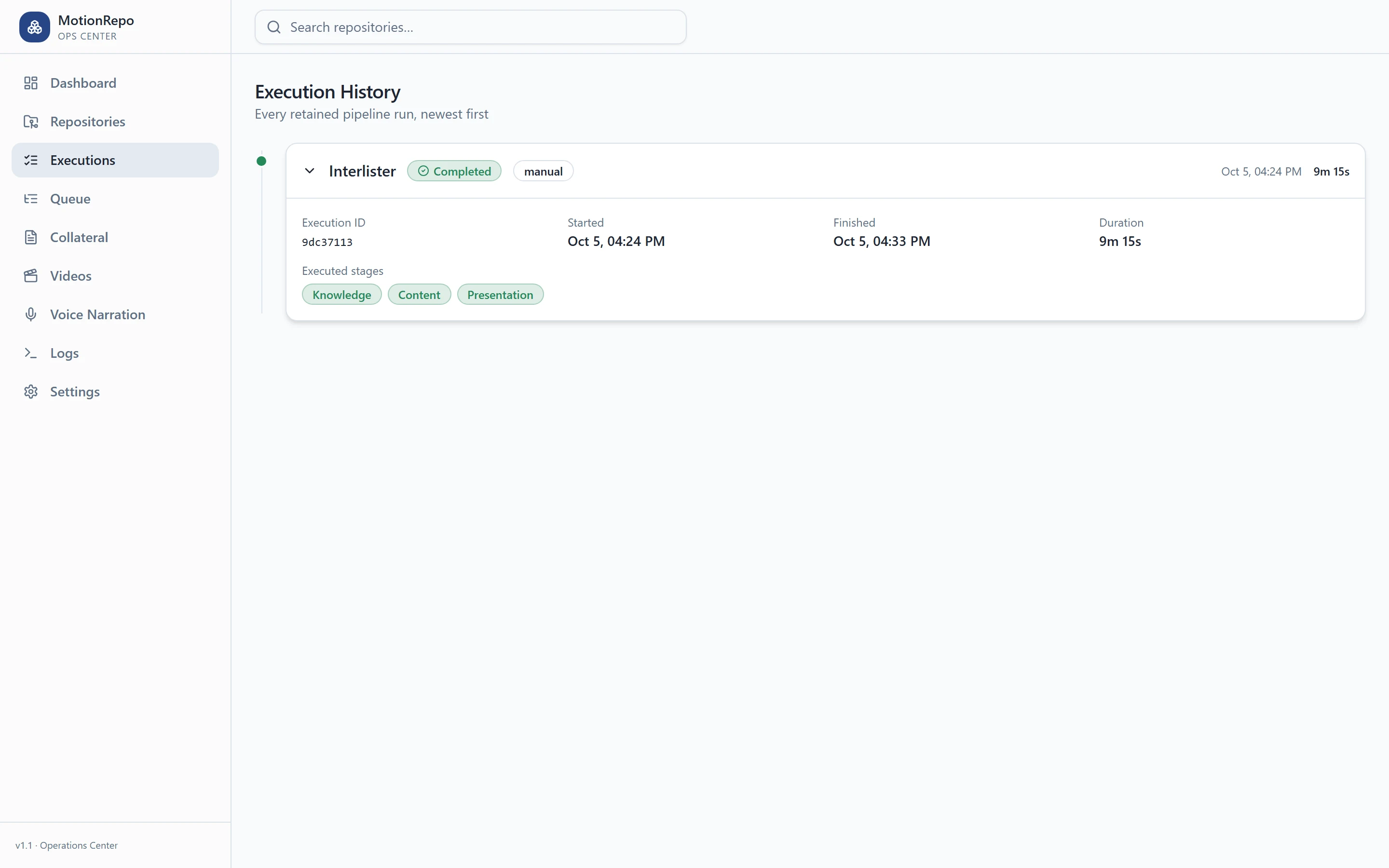Click the Knowledge stage badge
1389x868 pixels.
click(x=341, y=295)
